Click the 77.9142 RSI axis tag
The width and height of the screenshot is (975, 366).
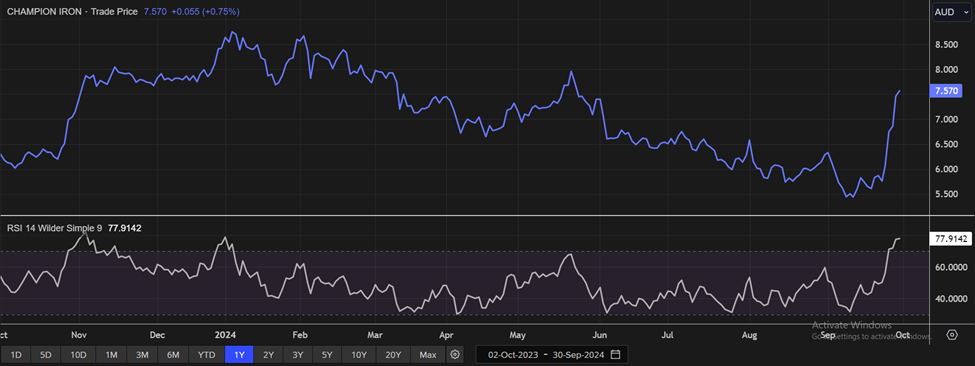(x=950, y=238)
